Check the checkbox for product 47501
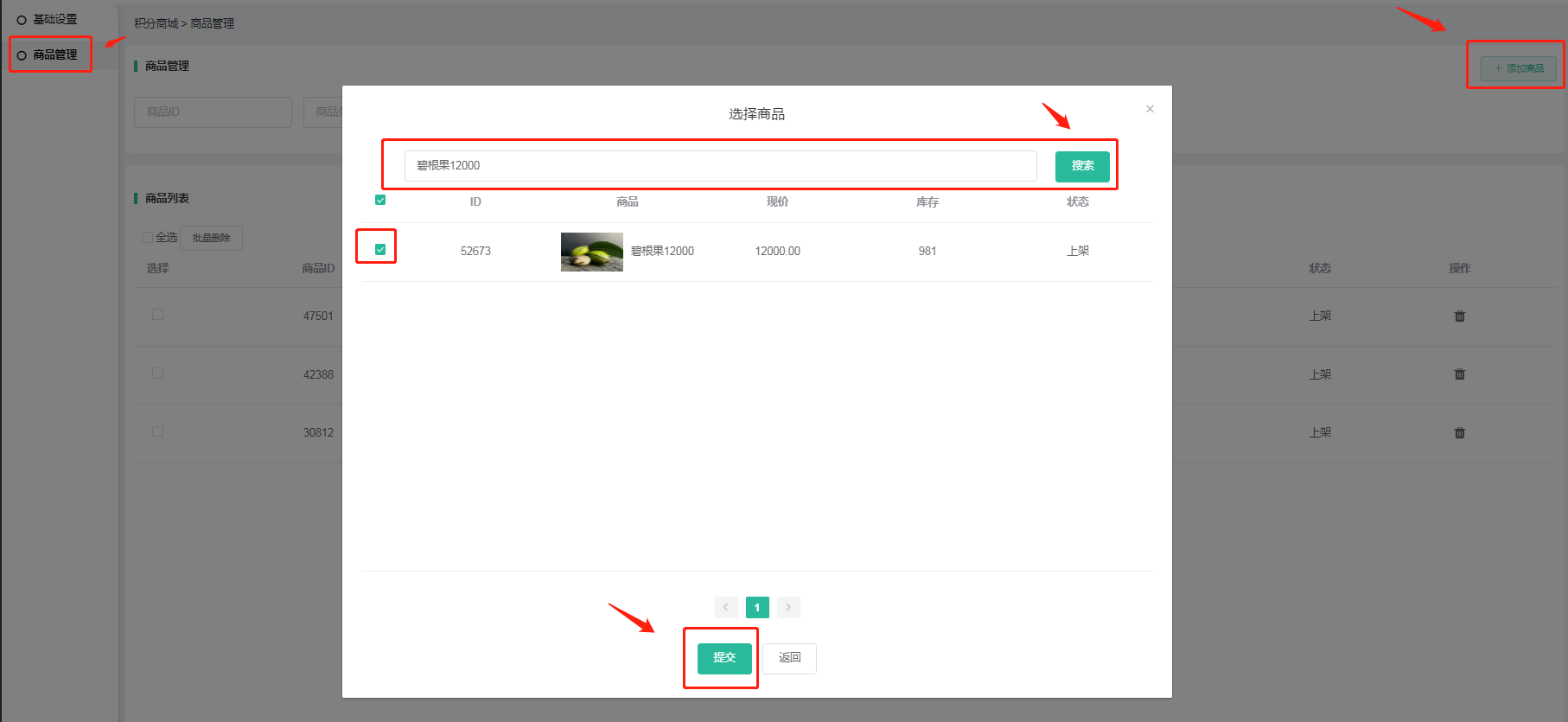This screenshot has height=722, width=1568. point(157,315)
